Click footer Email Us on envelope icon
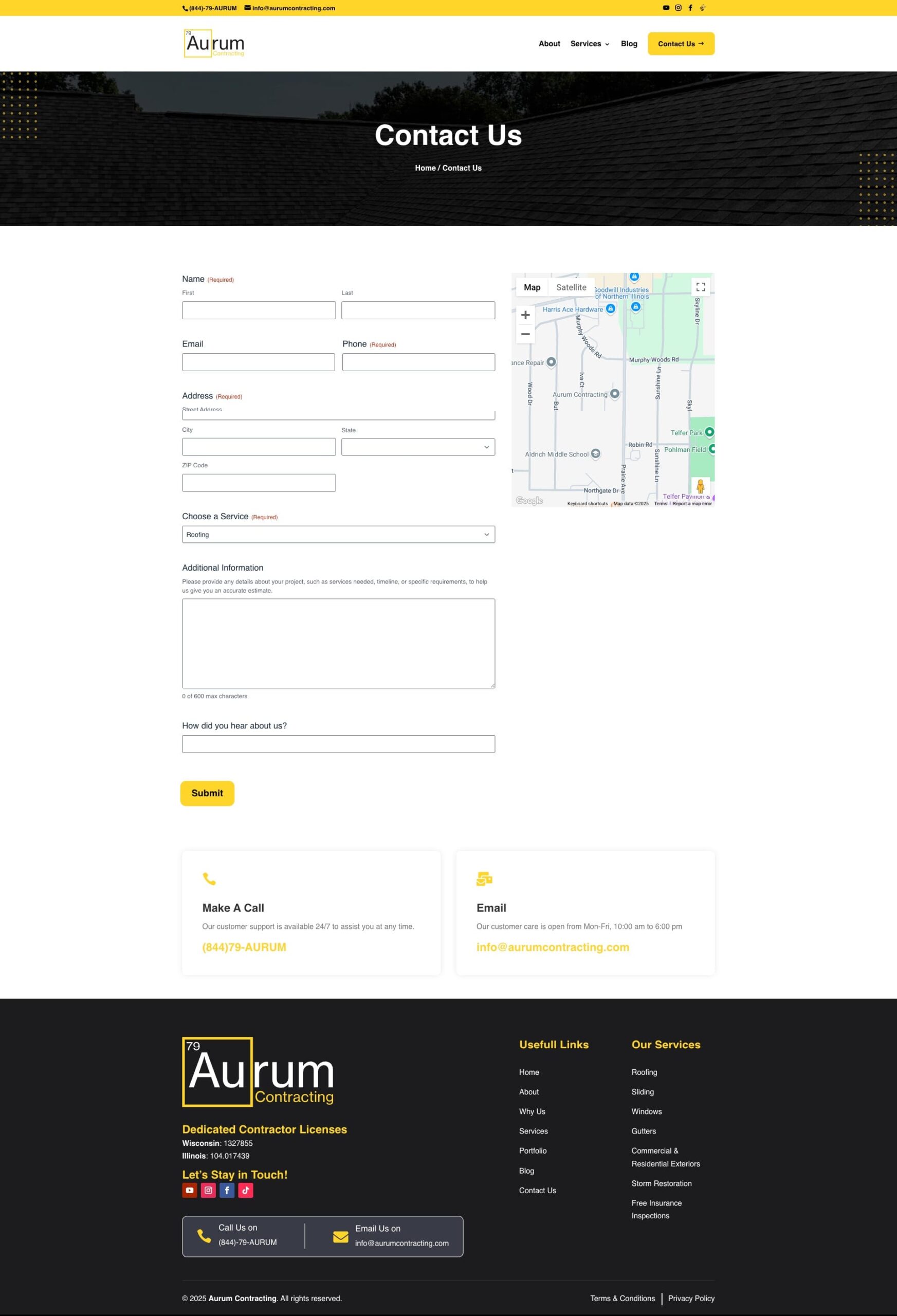Screen dimensions: 897x1316 tap(341, 1237)
